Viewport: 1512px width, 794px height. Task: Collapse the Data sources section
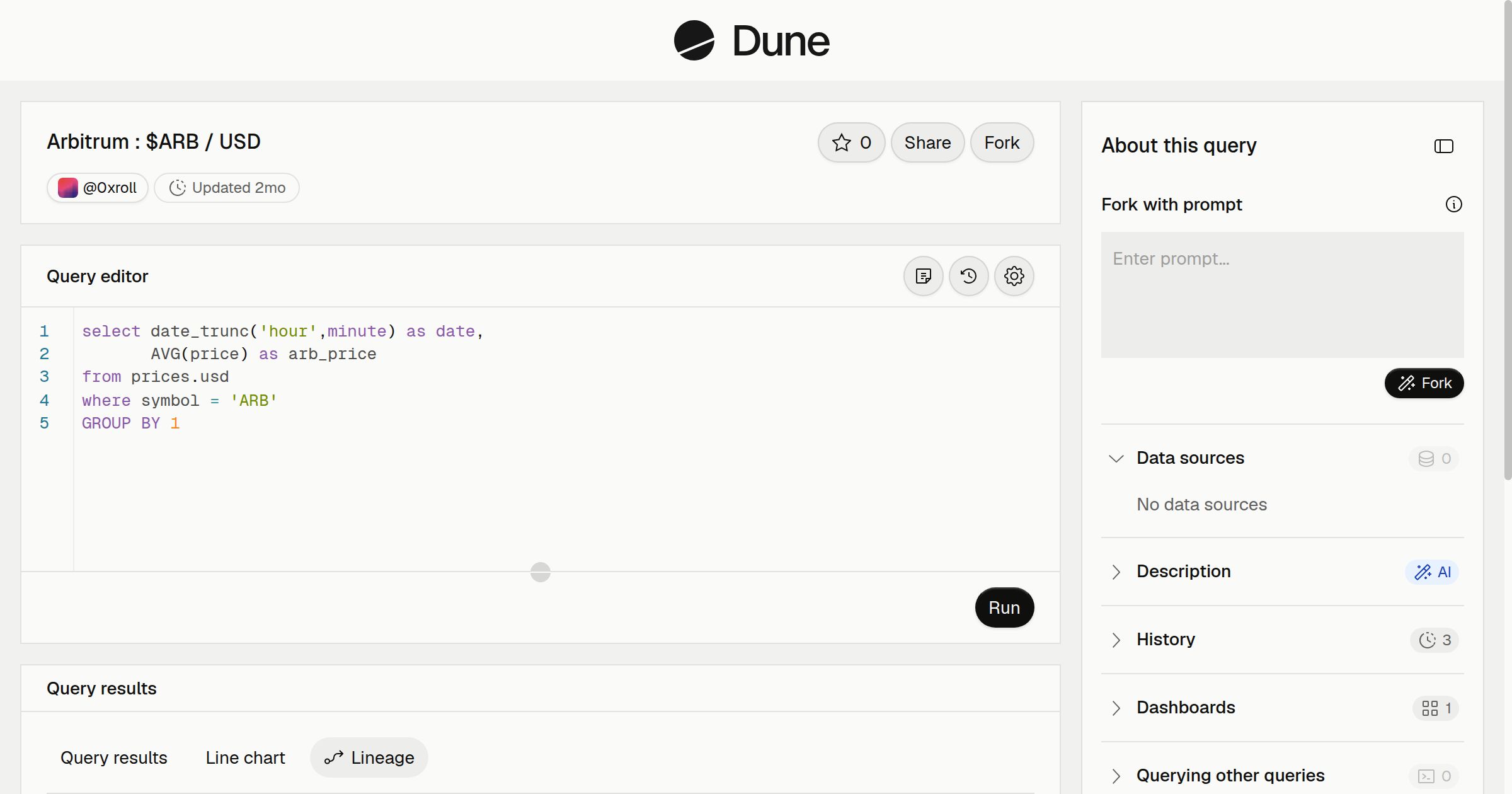tap(1116, 458)
